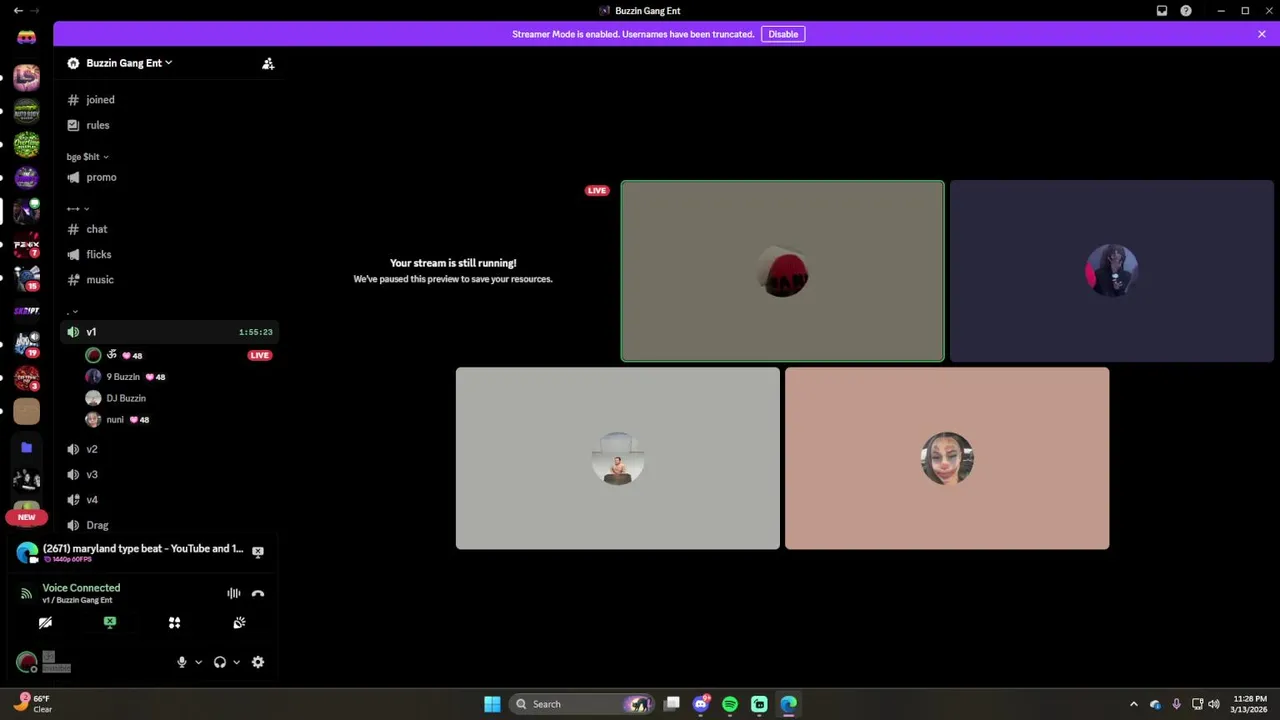The height and width of the screenshot is (720, 1280).
Task: Open the flicks announcement channel
Action: click(168, 254)
